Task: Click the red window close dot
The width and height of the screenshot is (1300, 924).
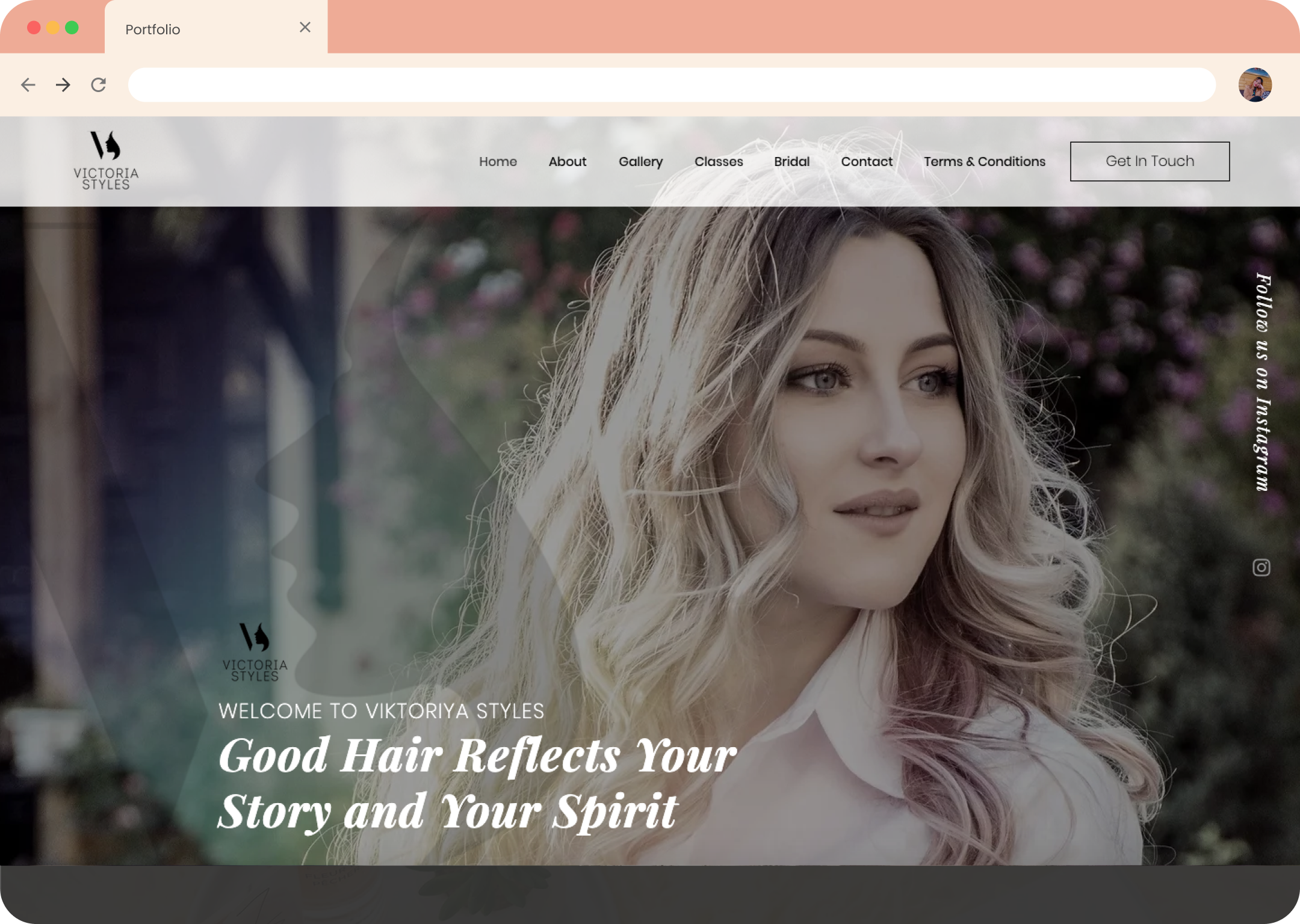Action: click(34, 28)
